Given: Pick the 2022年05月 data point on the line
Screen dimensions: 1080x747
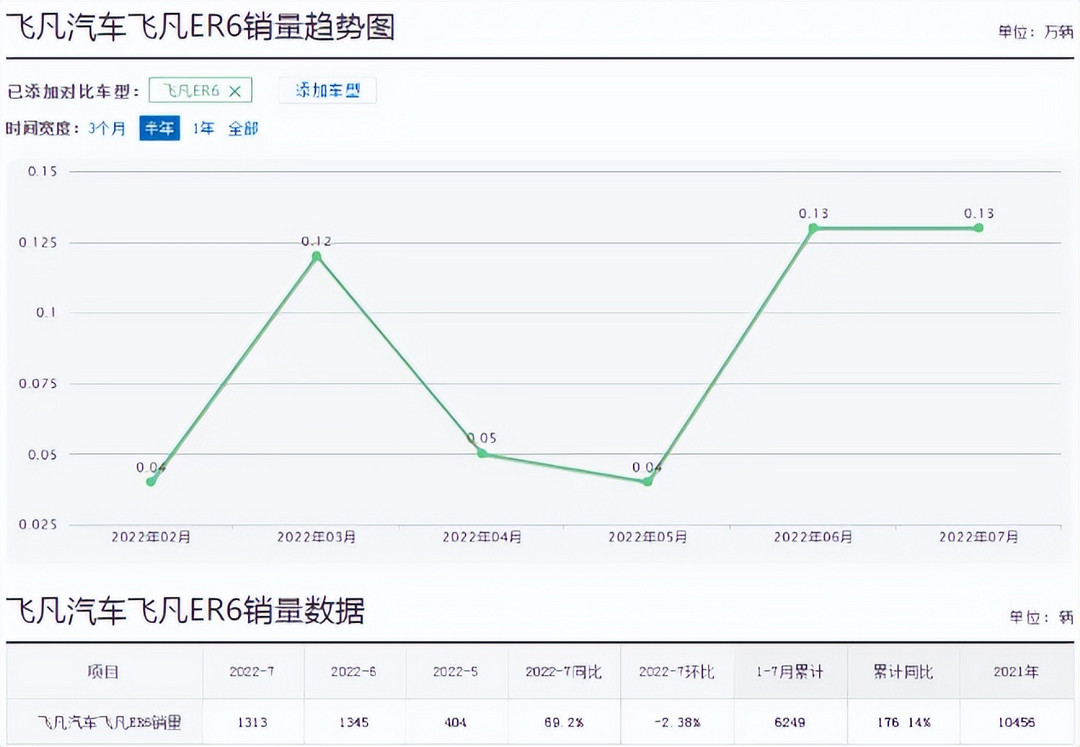Looking at the screenshot, I should pos(647,481).
